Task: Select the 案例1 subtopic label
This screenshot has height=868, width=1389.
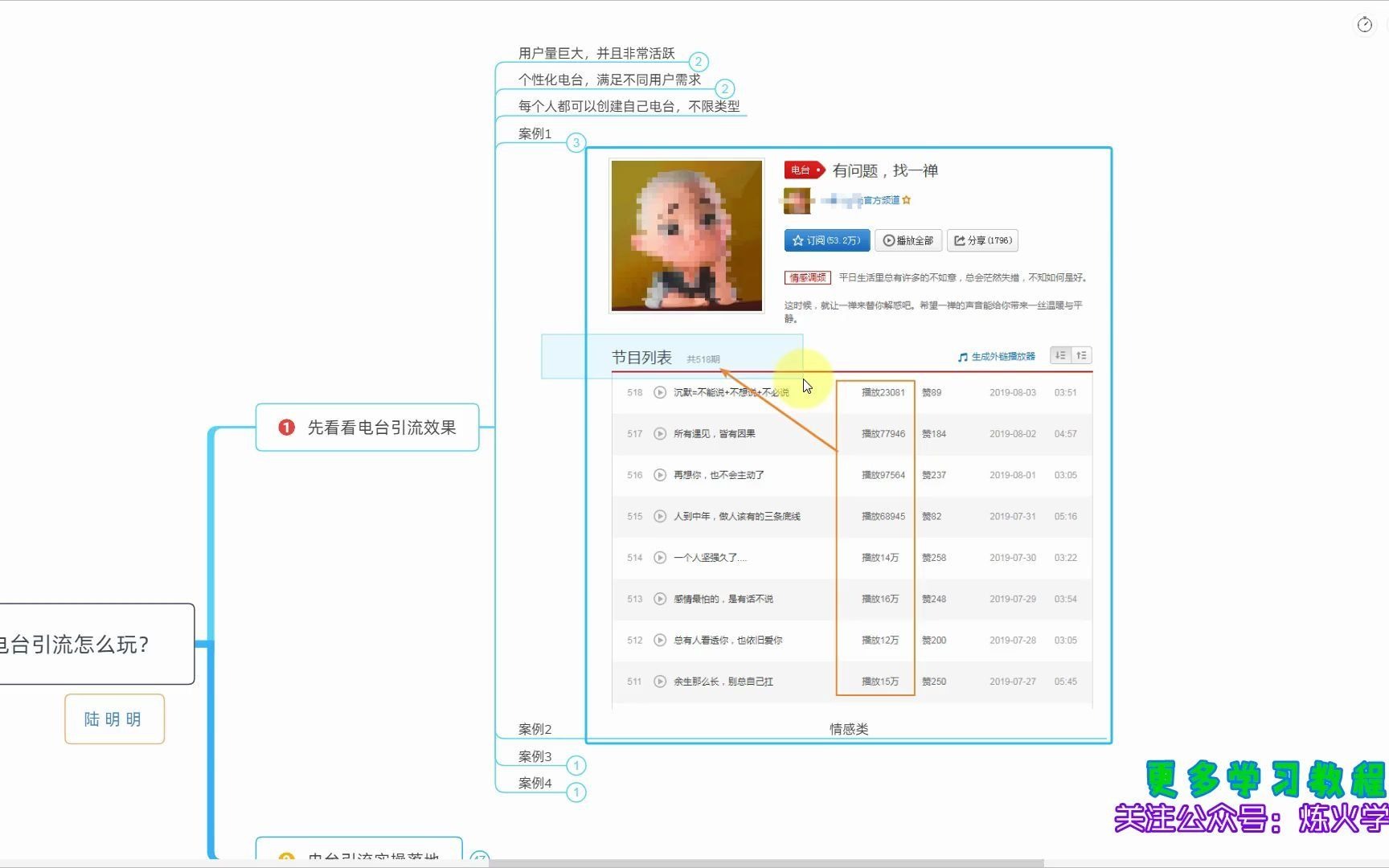Action: pos(535,133)
